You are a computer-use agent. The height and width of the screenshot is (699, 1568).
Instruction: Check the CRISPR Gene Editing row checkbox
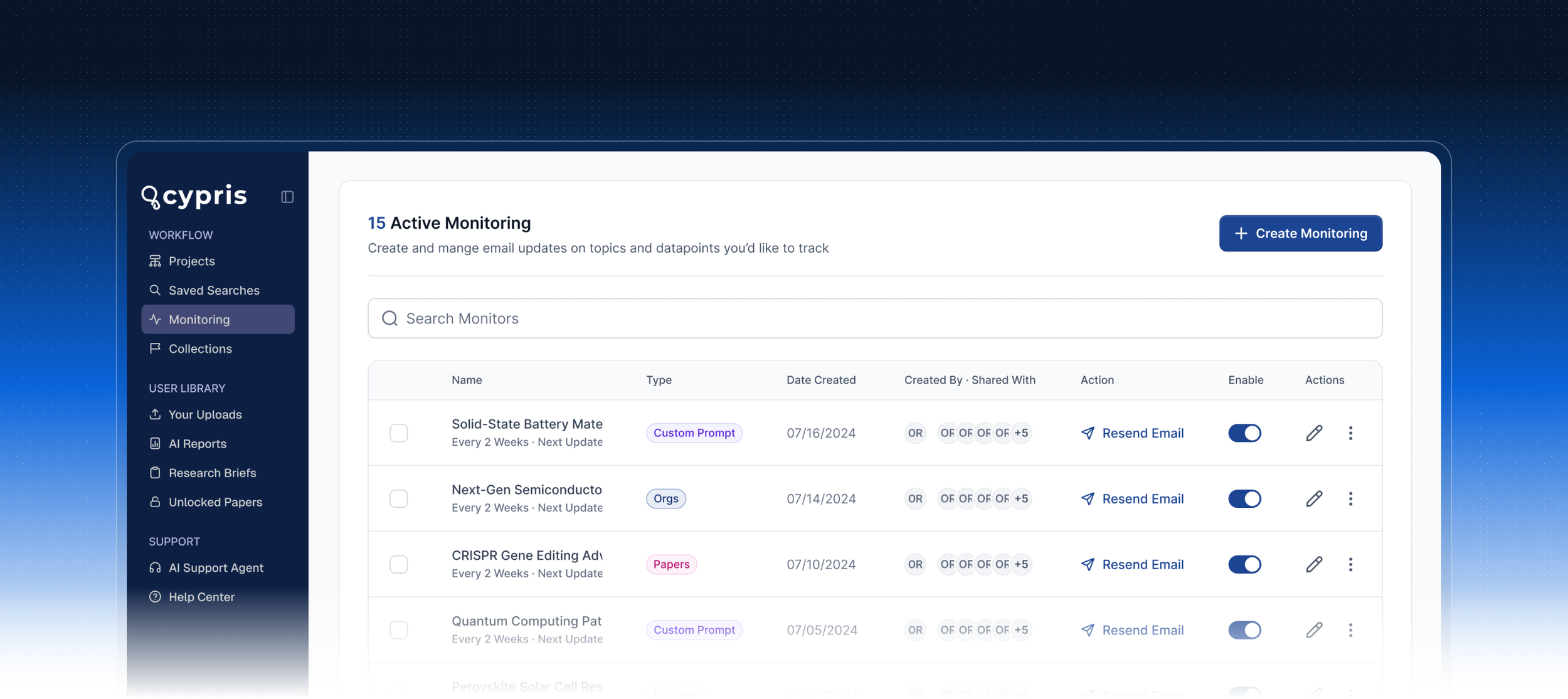[398, 564]
